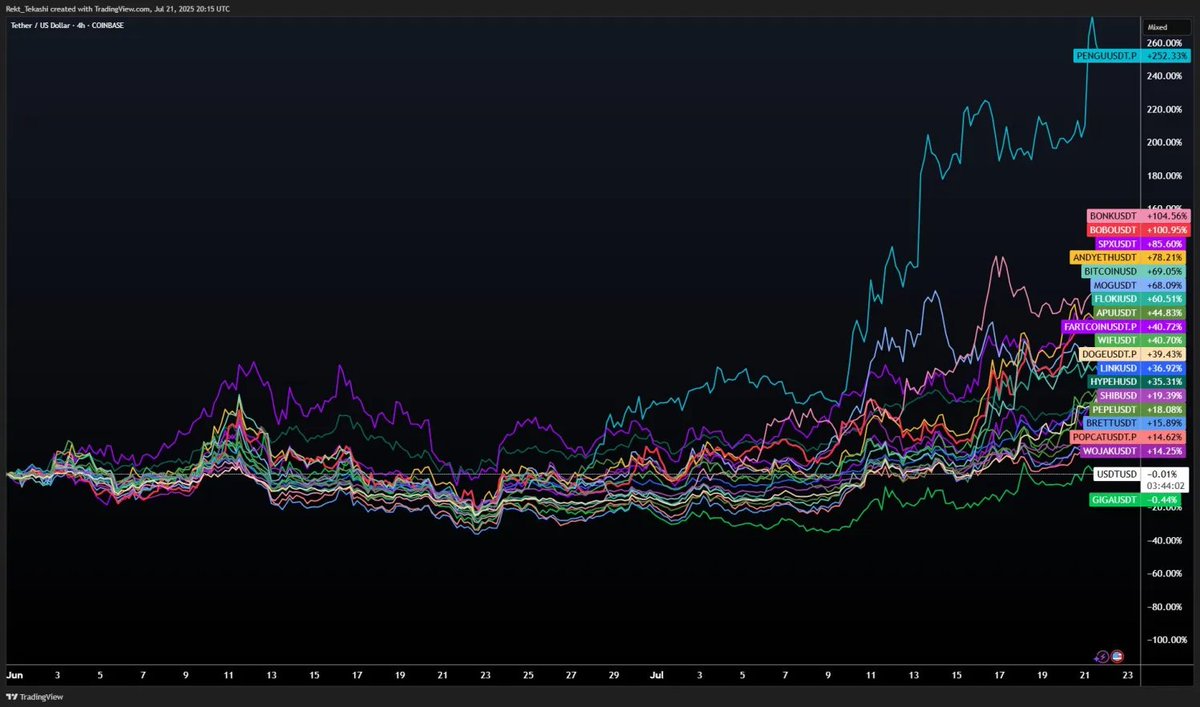Click the US flag economic event icon
1200x707 pixels.
point(1116,656)
